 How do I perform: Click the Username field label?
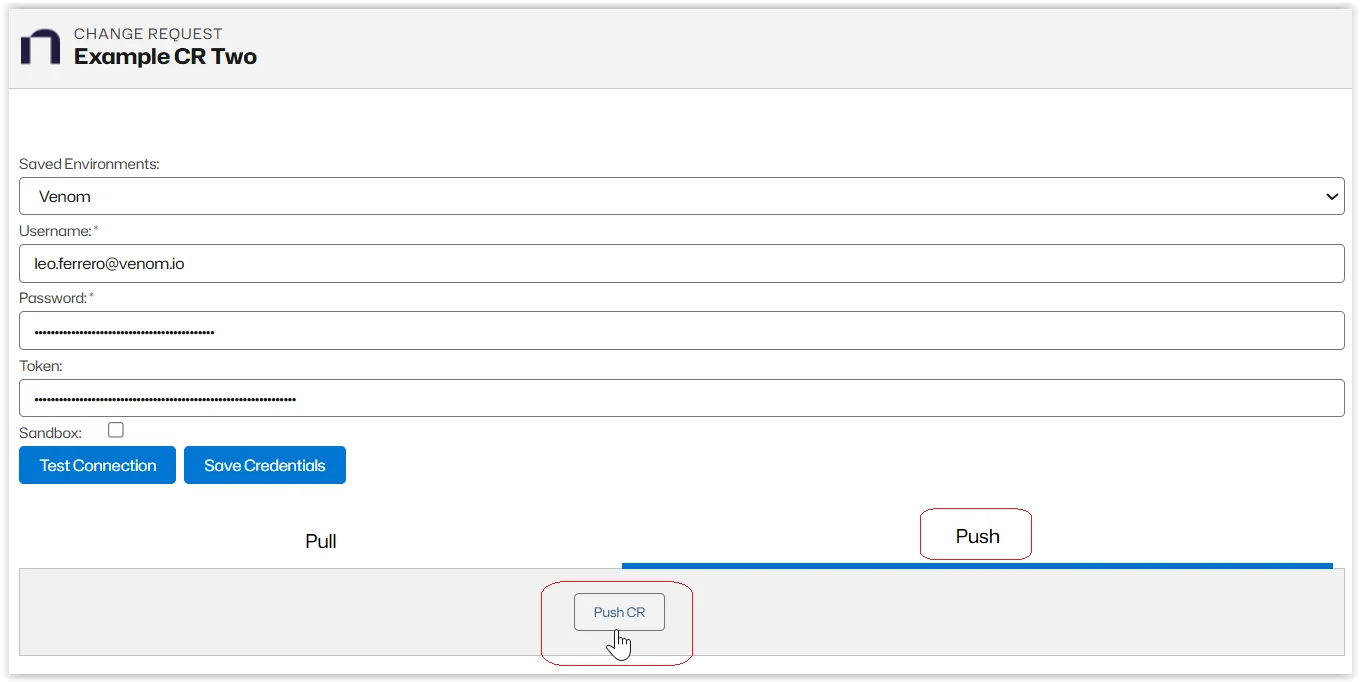pos(55,231)
